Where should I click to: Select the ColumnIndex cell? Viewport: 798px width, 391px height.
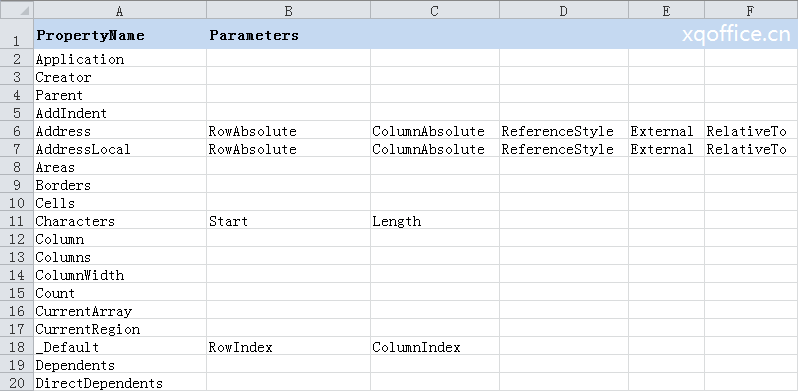coord(435,347)
